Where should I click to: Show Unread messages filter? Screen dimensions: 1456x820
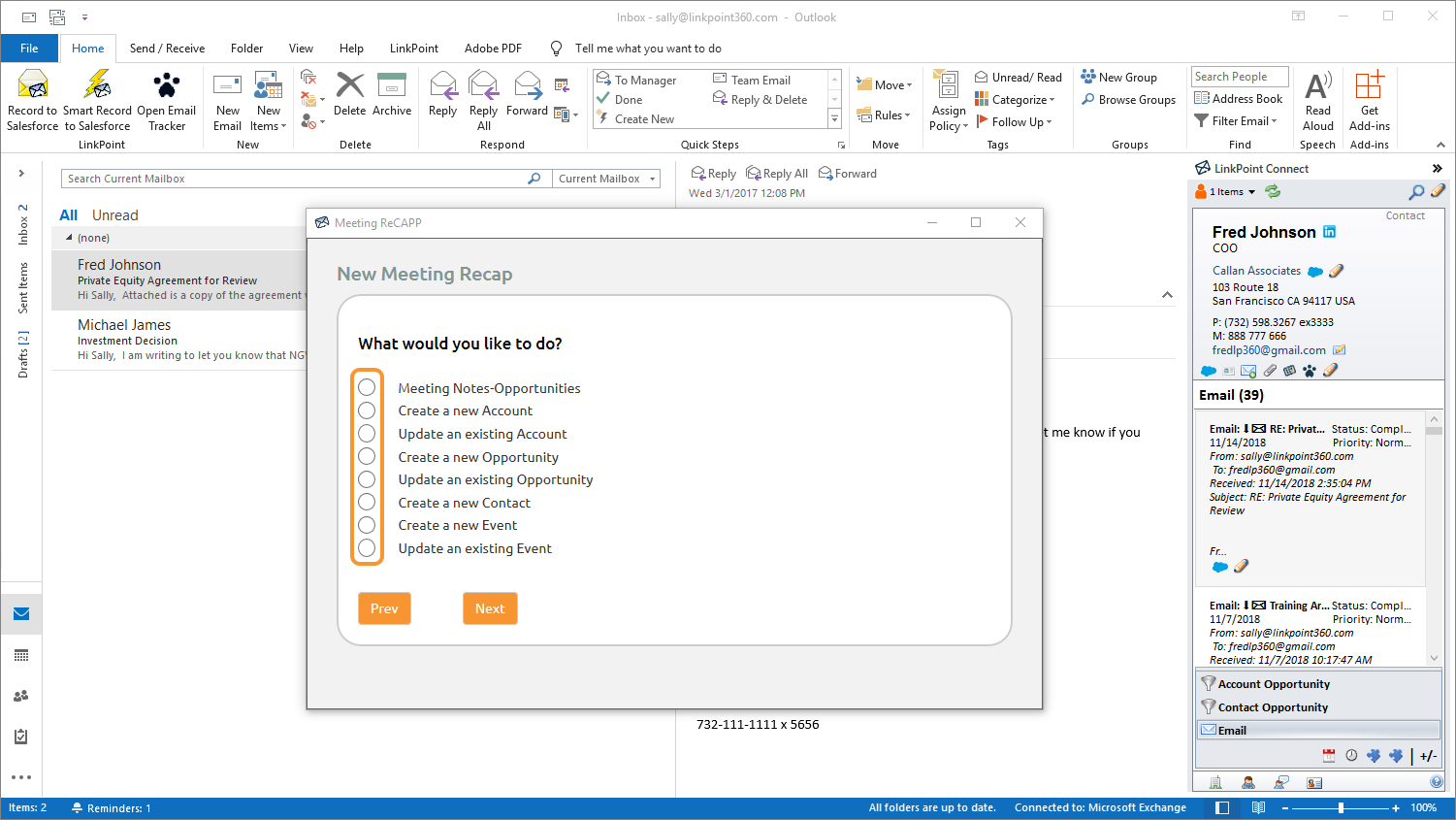point(114,215)
